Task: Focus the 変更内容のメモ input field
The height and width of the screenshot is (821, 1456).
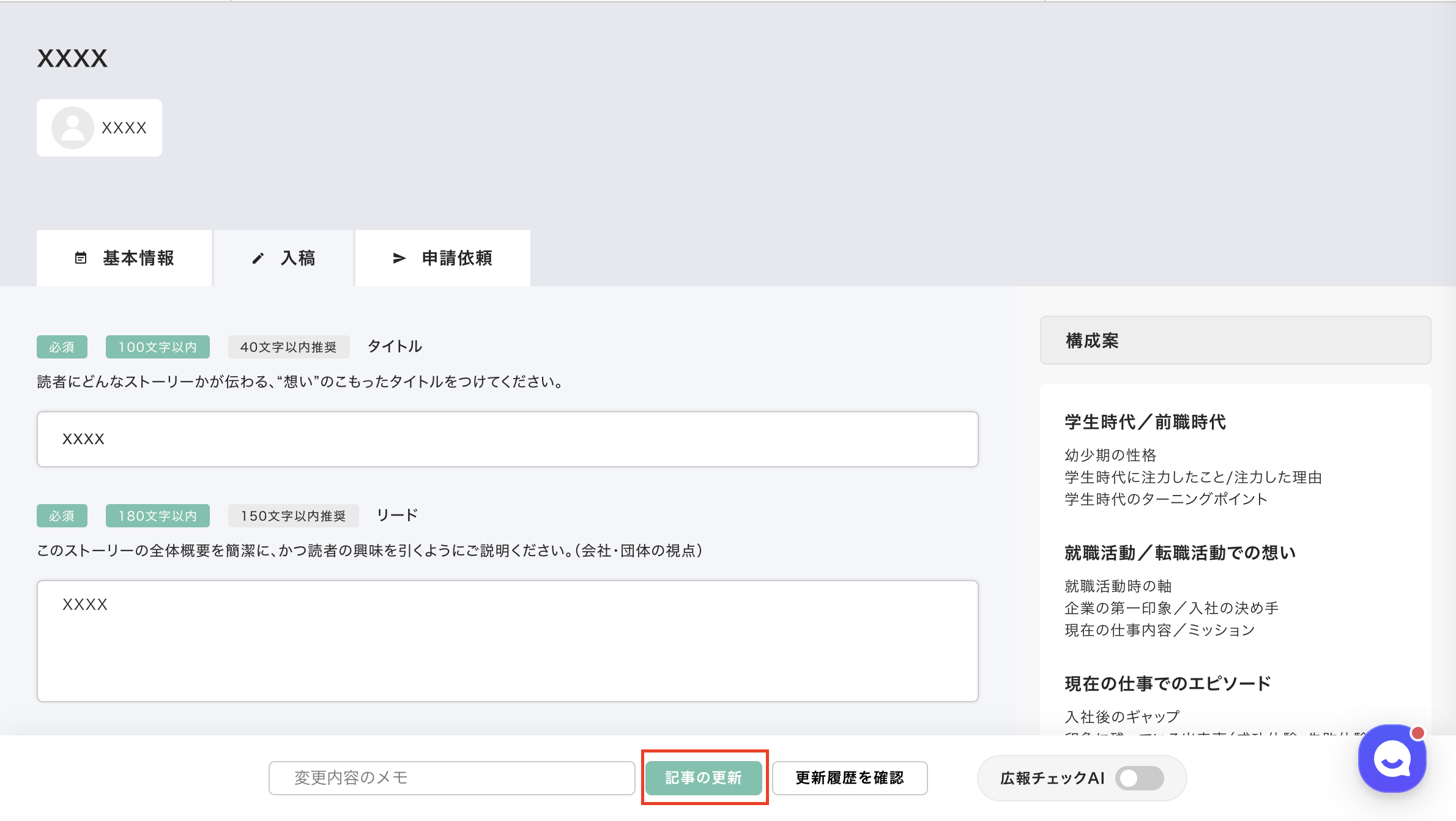Action: [451, 778]
